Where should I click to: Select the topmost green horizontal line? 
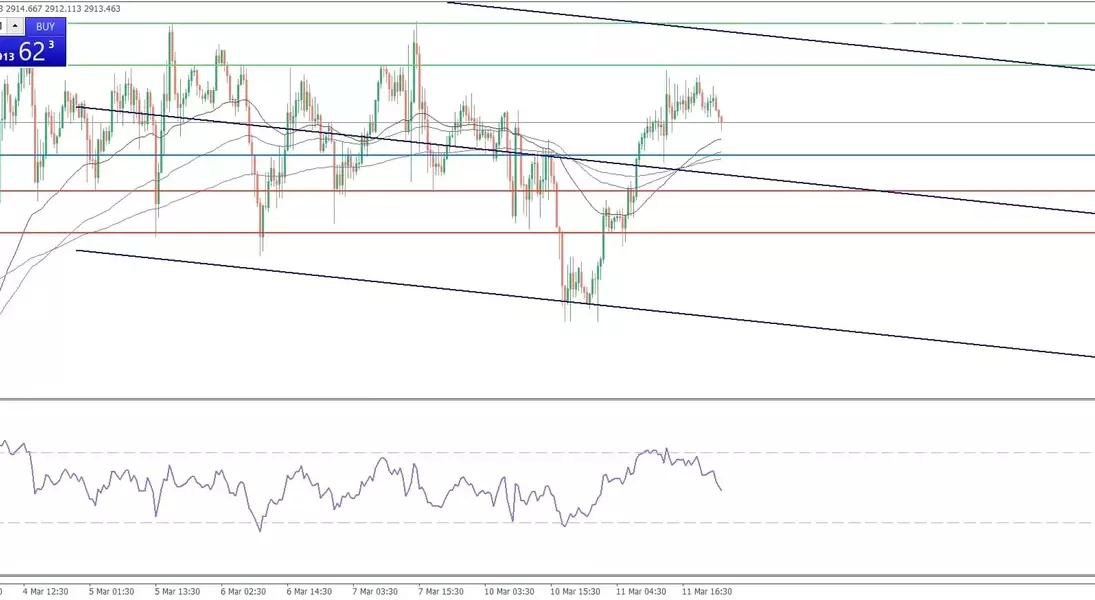point(800,23)
